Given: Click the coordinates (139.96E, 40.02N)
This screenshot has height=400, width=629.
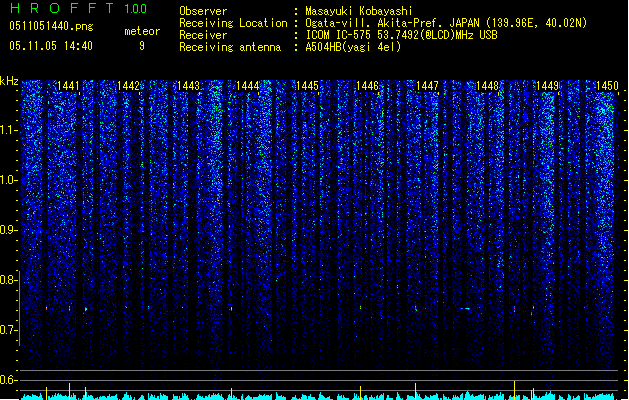Looking at the screenshot, I should pos(537,23).
